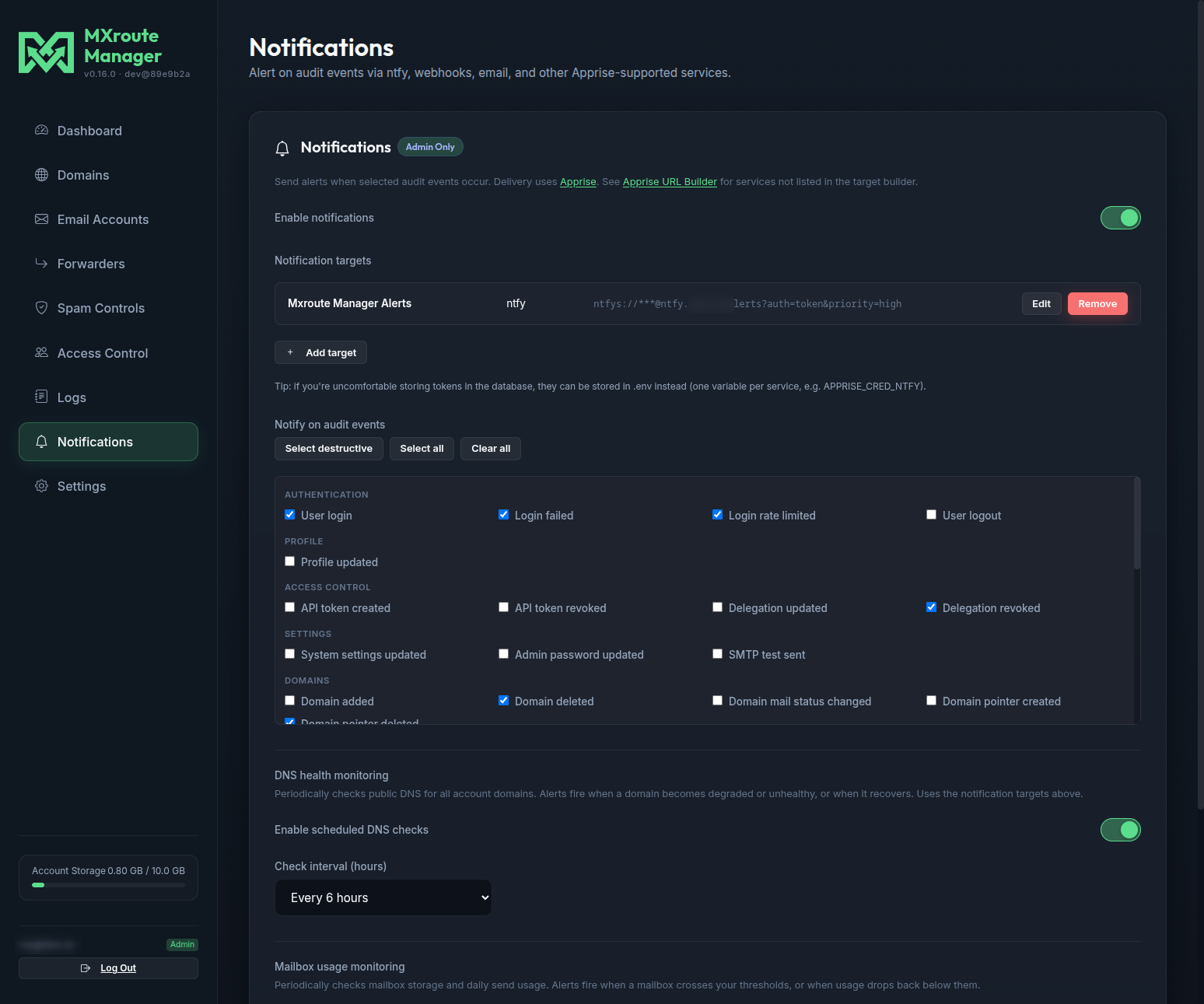Open the Check interval hours dropdown

click(383, 897)
